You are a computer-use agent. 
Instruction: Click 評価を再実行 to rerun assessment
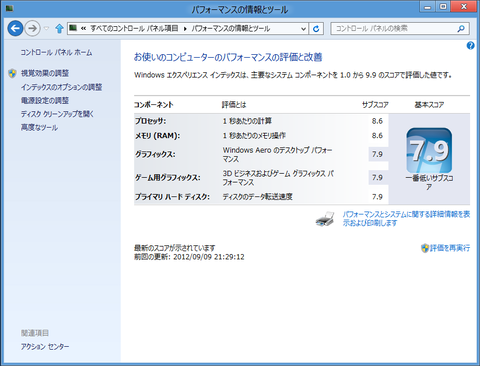450,248
